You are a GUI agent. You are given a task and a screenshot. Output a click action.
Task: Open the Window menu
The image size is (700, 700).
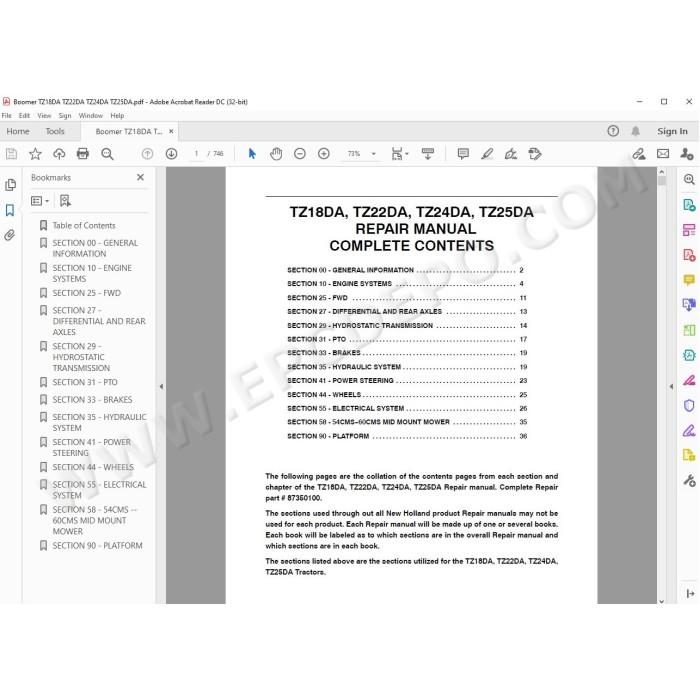coord(91,116)
